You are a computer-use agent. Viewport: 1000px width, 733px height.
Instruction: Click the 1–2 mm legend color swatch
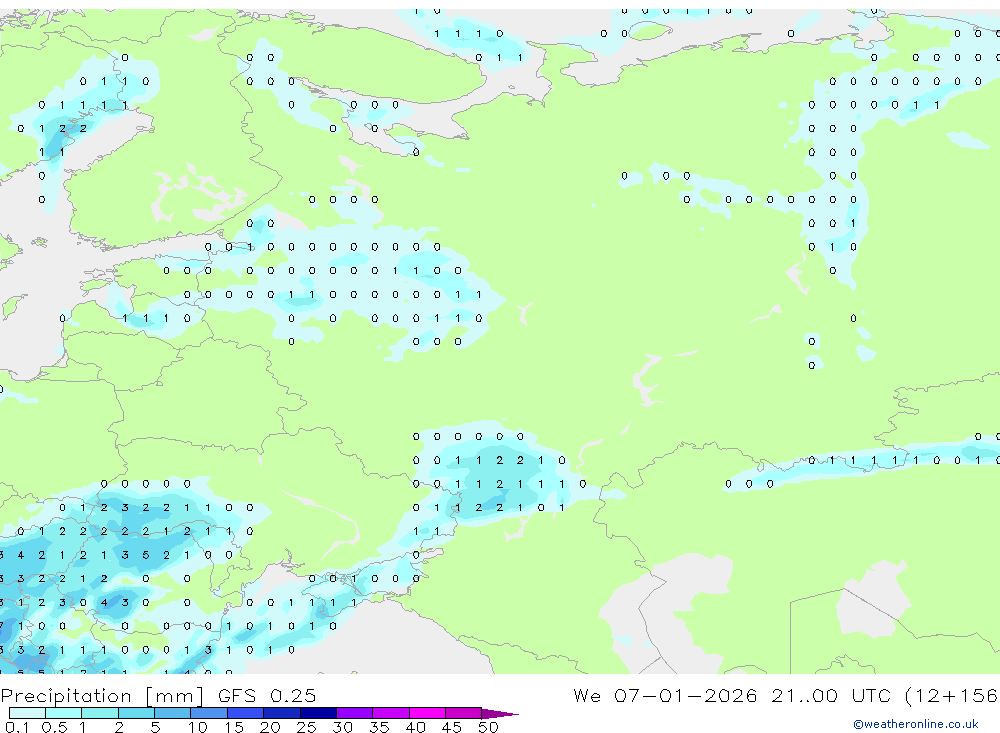[100, 713]
